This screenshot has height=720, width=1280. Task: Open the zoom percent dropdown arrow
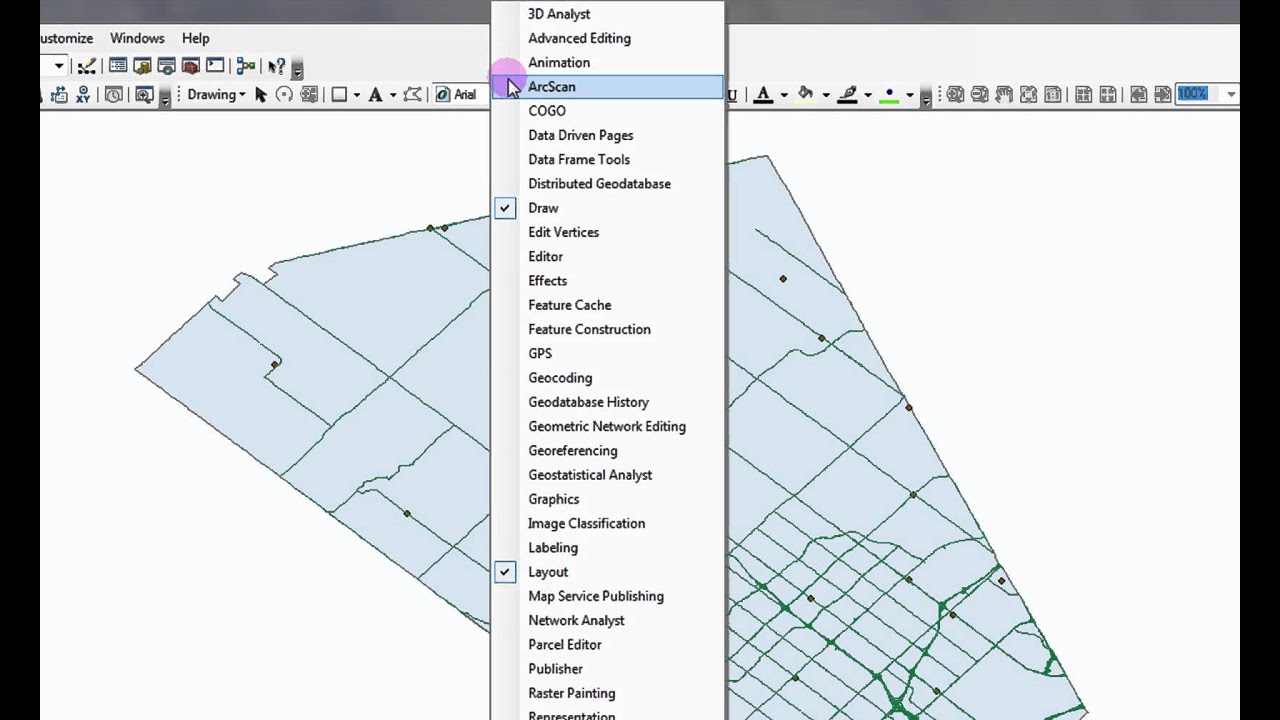click(x=1231, y=94)
